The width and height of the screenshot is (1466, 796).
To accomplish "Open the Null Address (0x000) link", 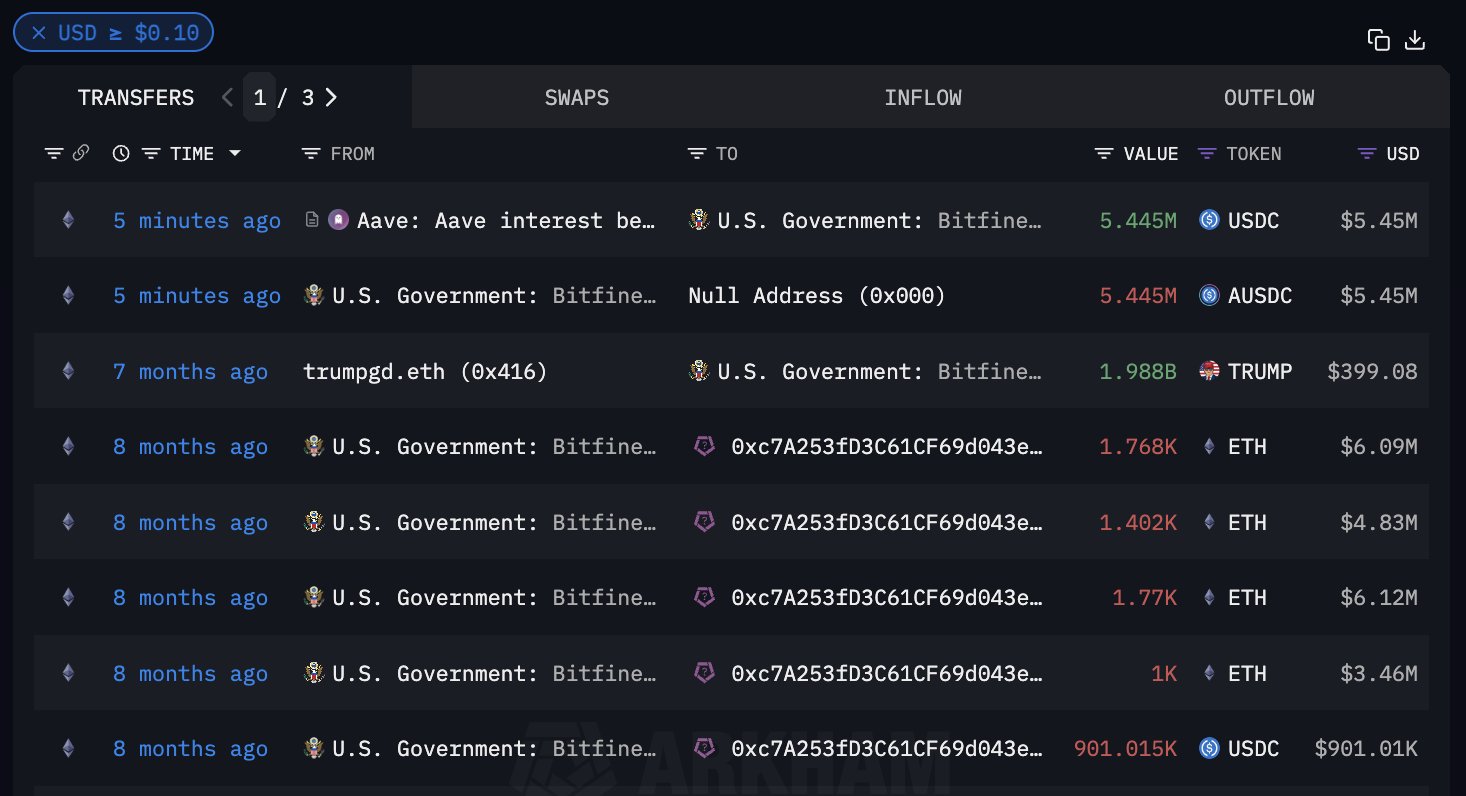I will coord(816,296).
